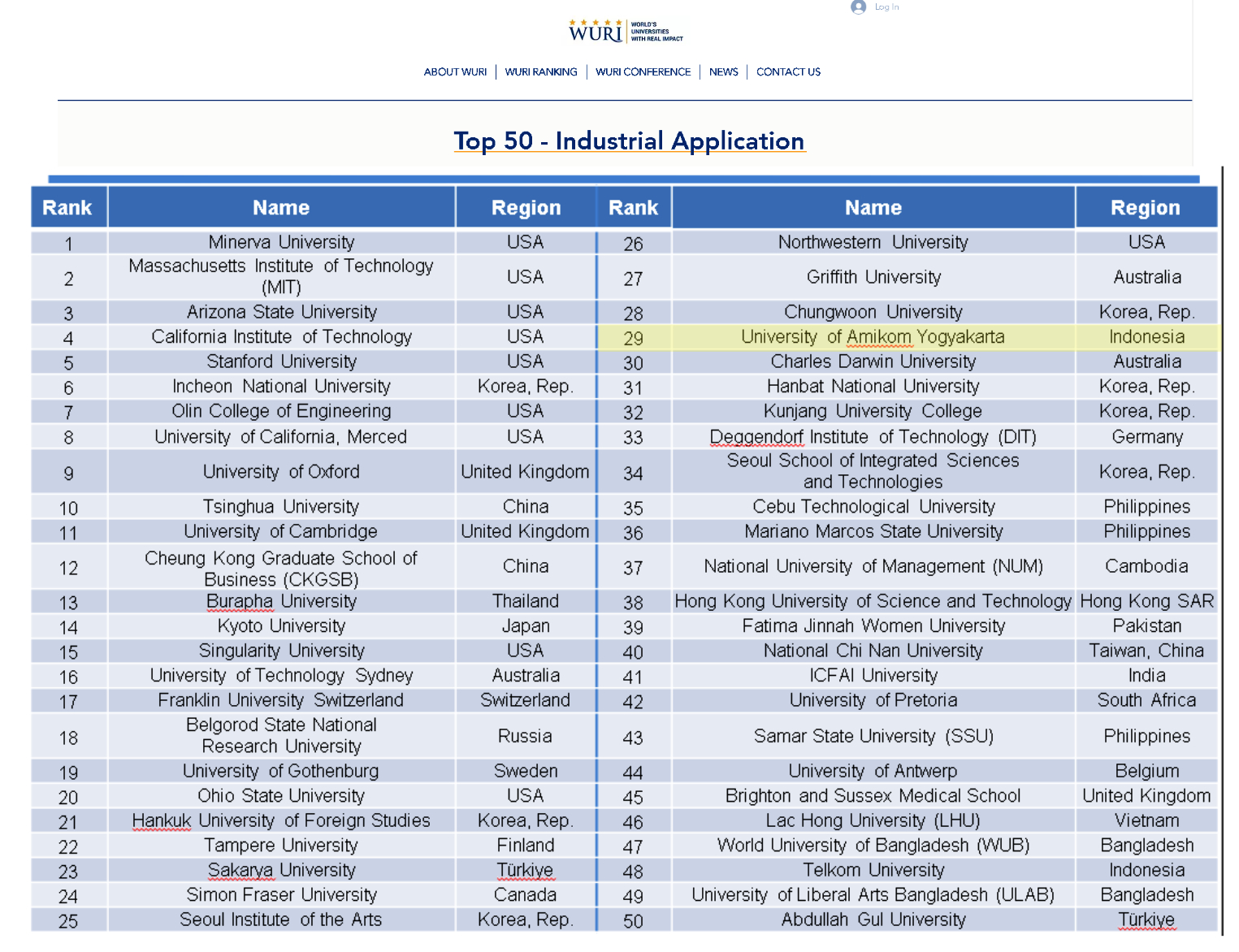The image size is (1239, 952).
Task: Click the highlighted University of Amikom Yogyakarta row
Action: (873, 337)
